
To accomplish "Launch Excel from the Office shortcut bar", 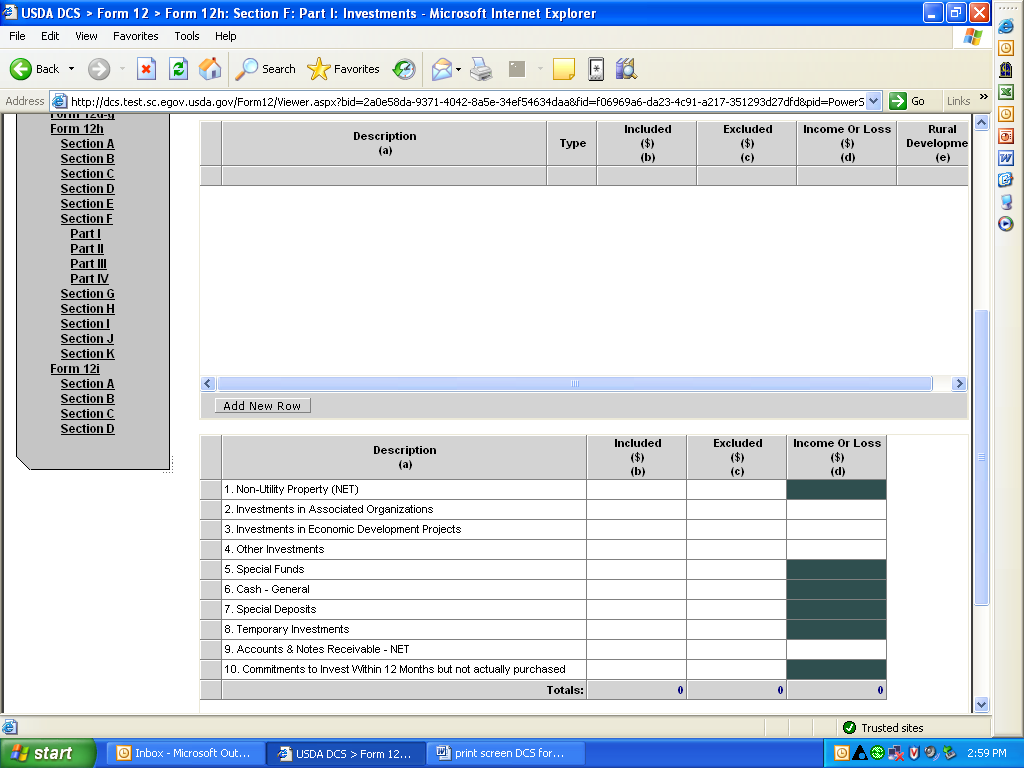I will (x=1006, y=92).
